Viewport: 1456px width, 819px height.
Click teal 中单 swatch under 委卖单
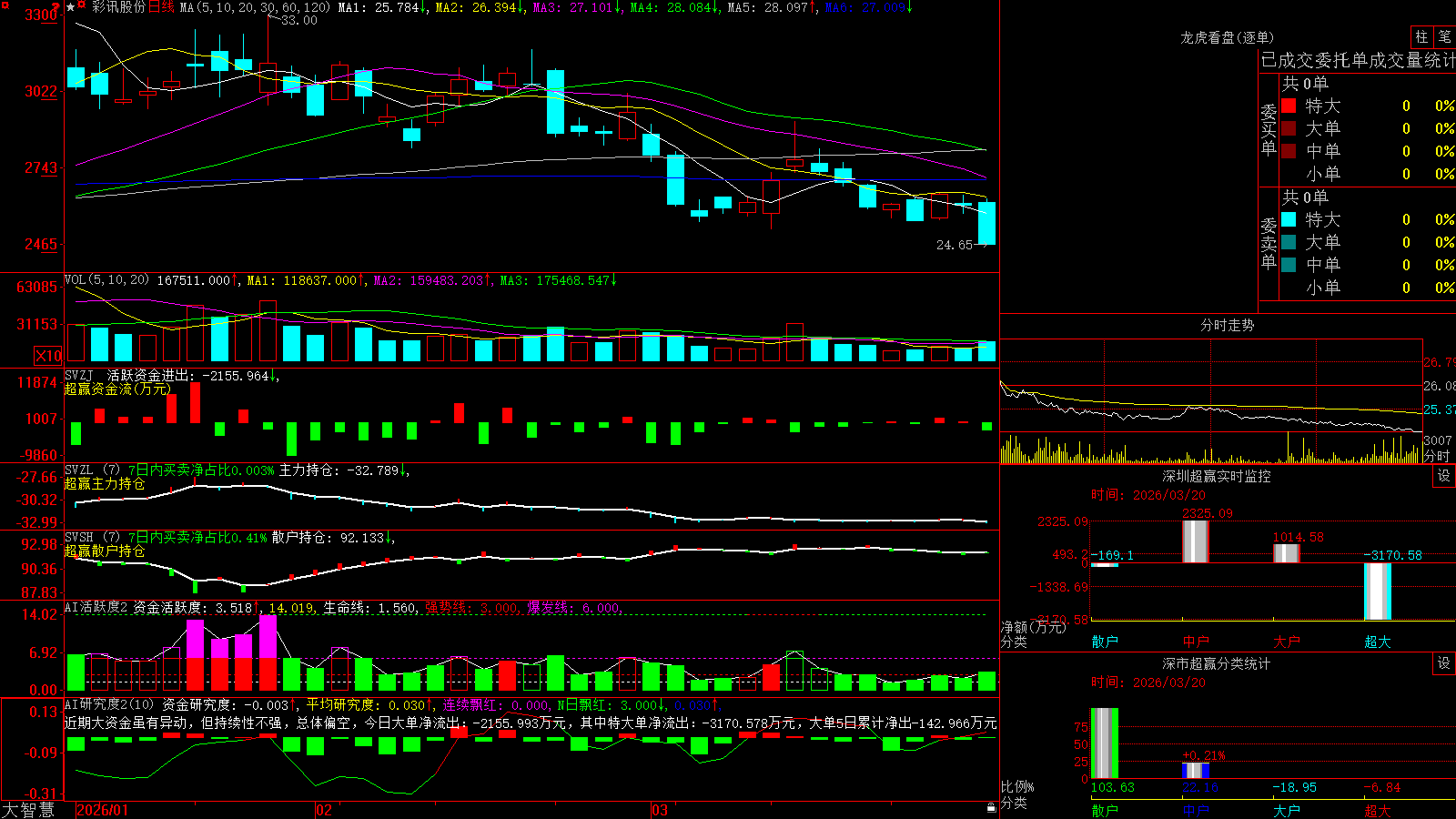[1289, 265]
